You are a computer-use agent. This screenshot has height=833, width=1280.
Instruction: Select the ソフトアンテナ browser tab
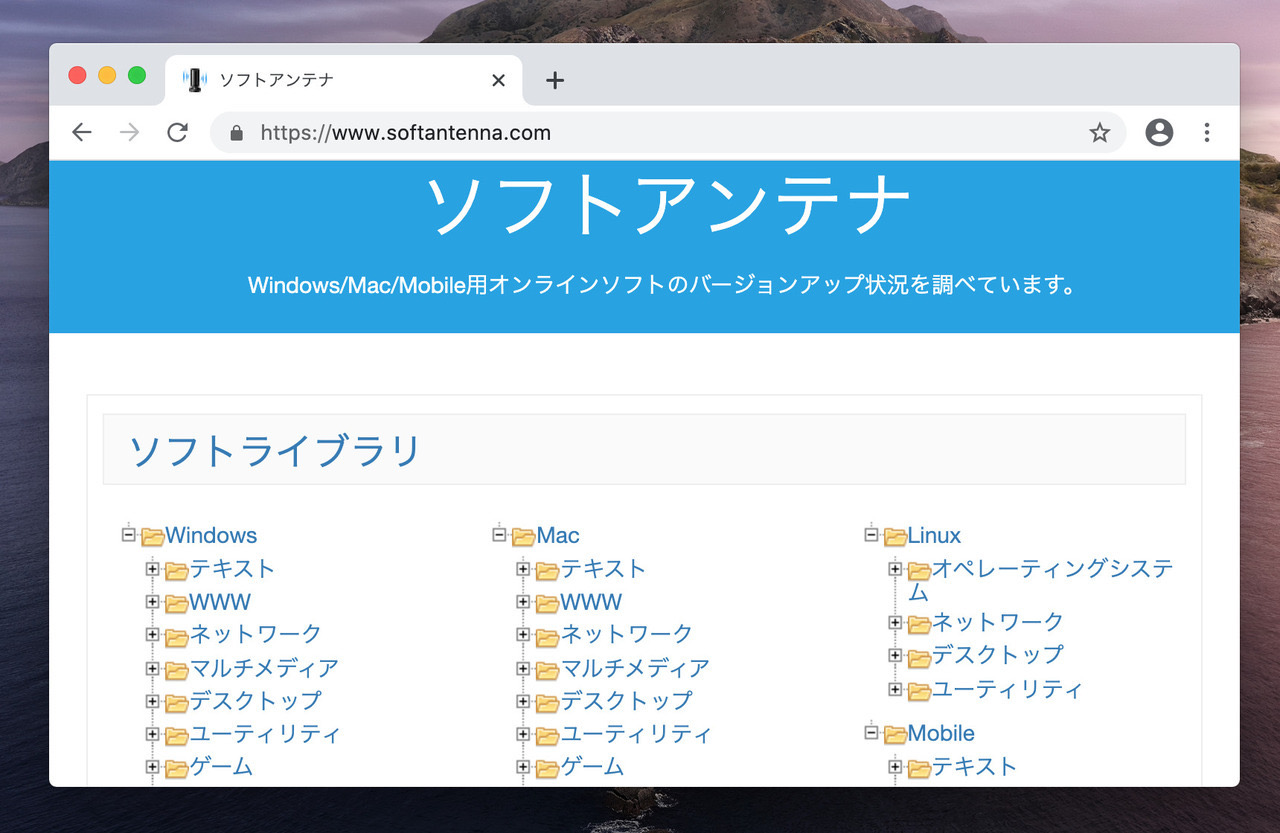click(x=343, y=80)
